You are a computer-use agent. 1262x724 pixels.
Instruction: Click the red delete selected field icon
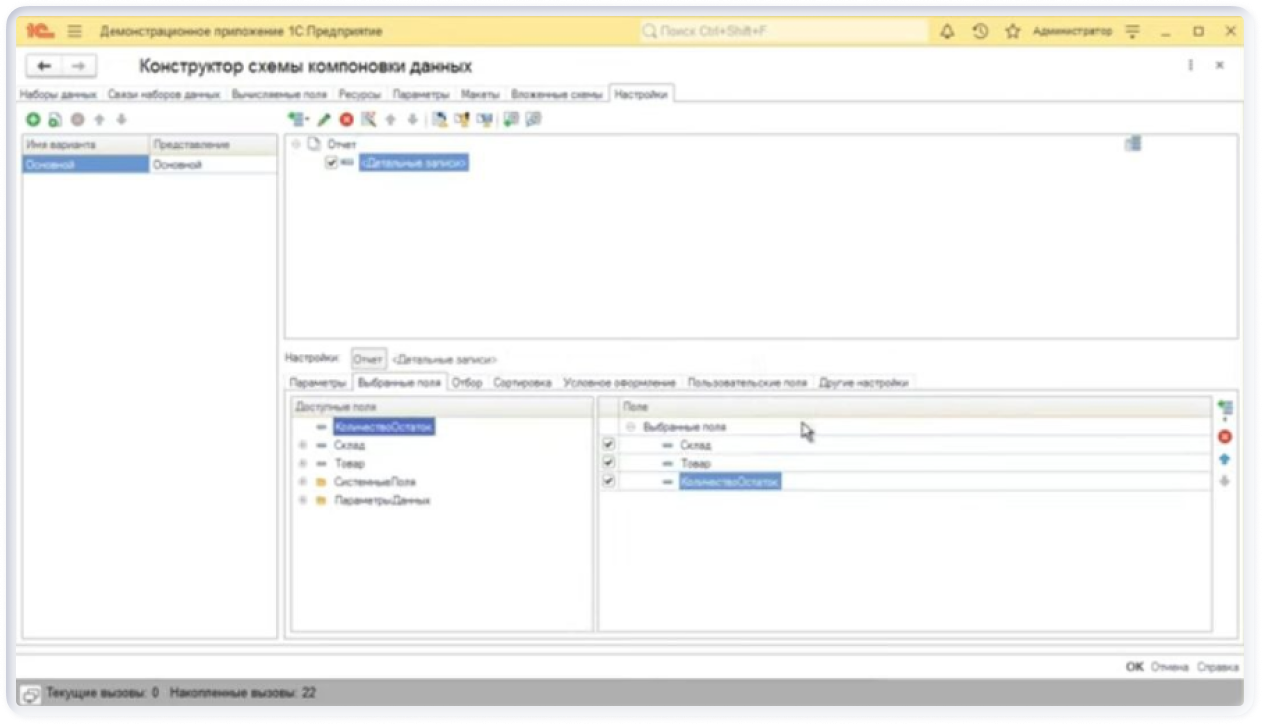pyautogui.click(x=1224, y=437)
